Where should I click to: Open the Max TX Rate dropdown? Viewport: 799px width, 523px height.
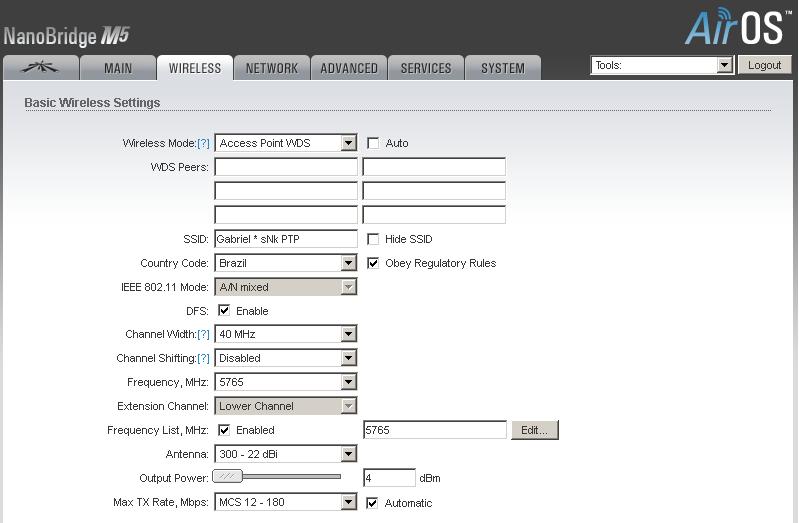[x=285, y=502]
